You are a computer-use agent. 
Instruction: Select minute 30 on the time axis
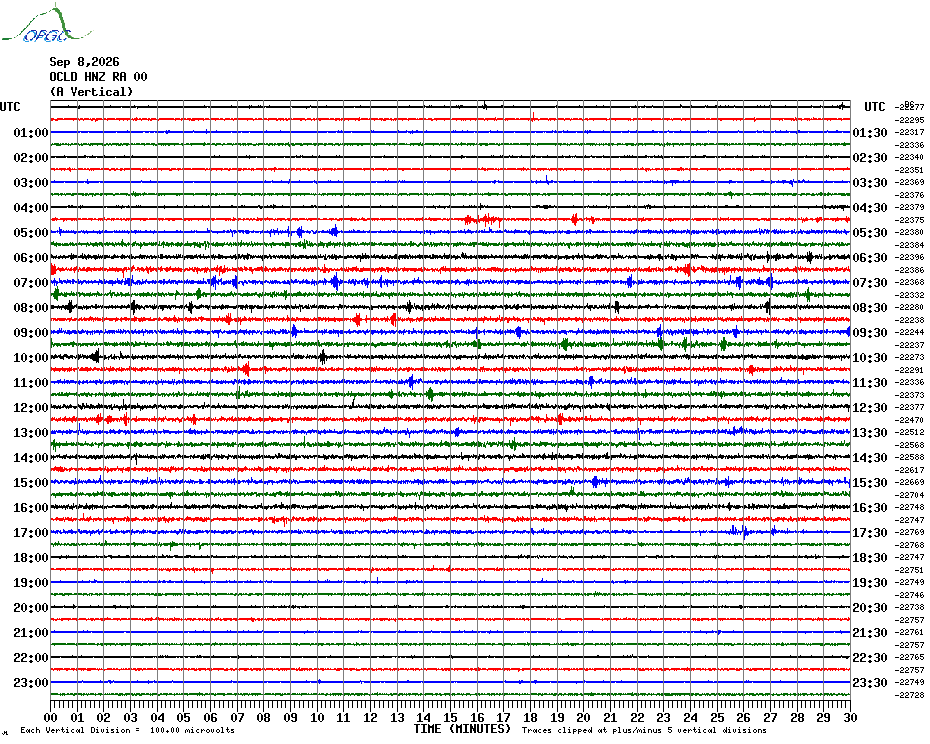coord(850,717)
